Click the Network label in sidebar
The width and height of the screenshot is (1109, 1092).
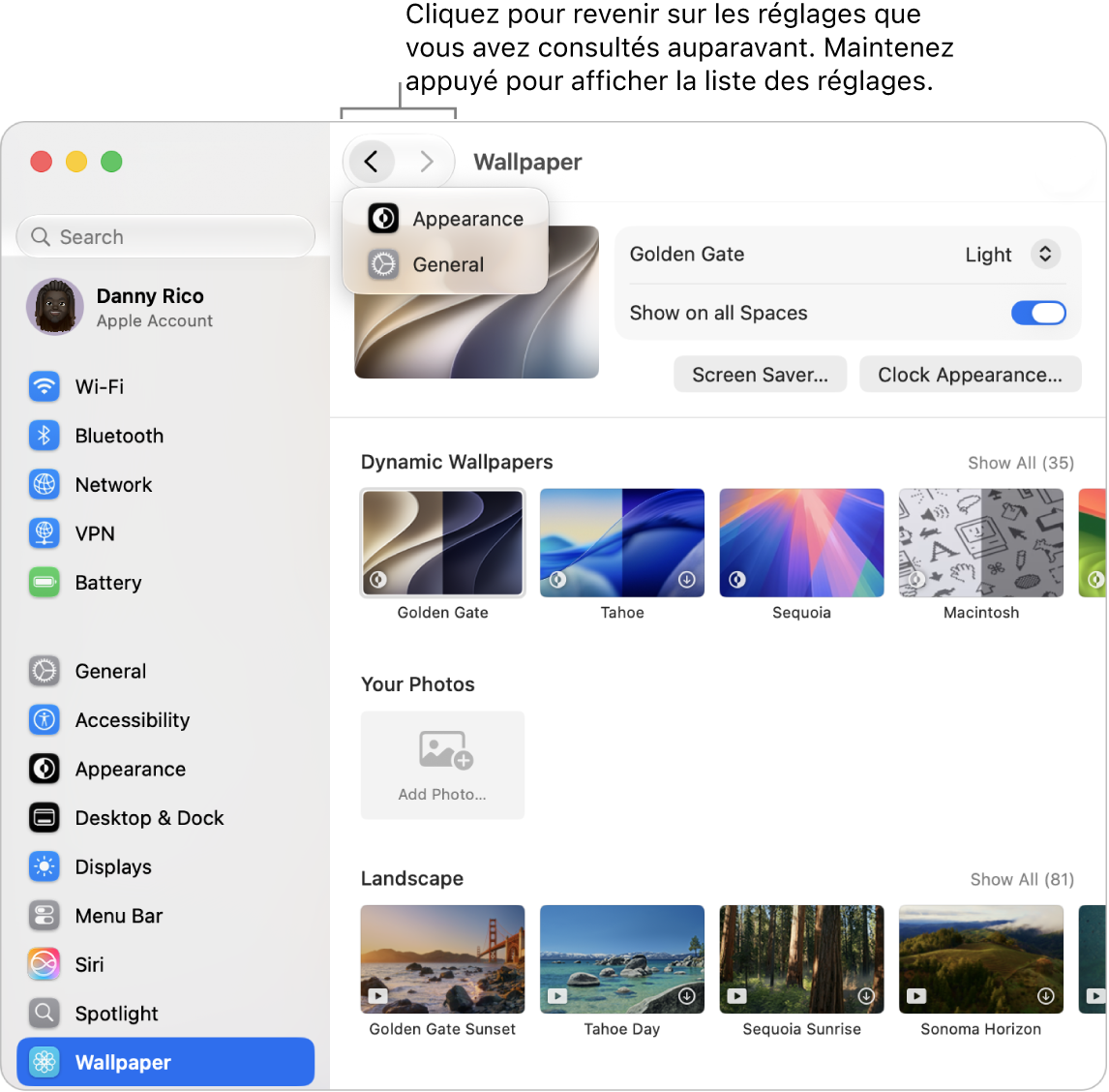tap(113, 485)
